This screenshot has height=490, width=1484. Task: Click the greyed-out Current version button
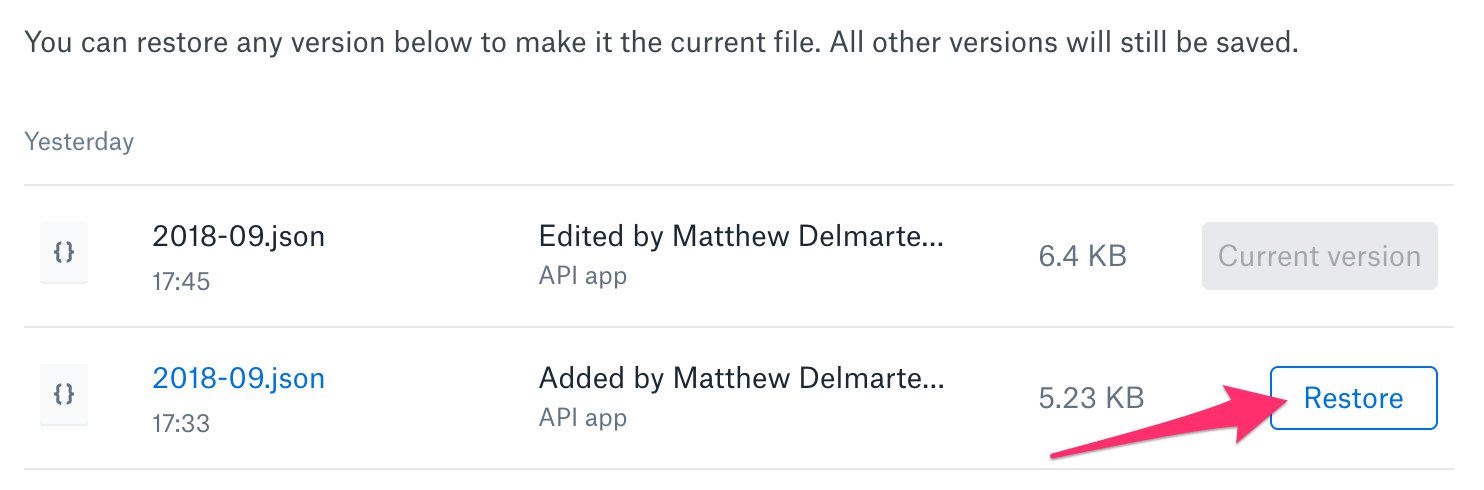point(1319,256)
